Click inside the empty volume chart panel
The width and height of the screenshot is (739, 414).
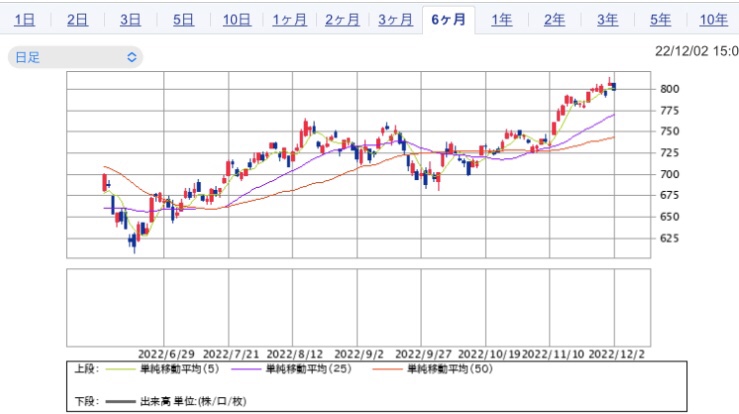pos(358,308)
